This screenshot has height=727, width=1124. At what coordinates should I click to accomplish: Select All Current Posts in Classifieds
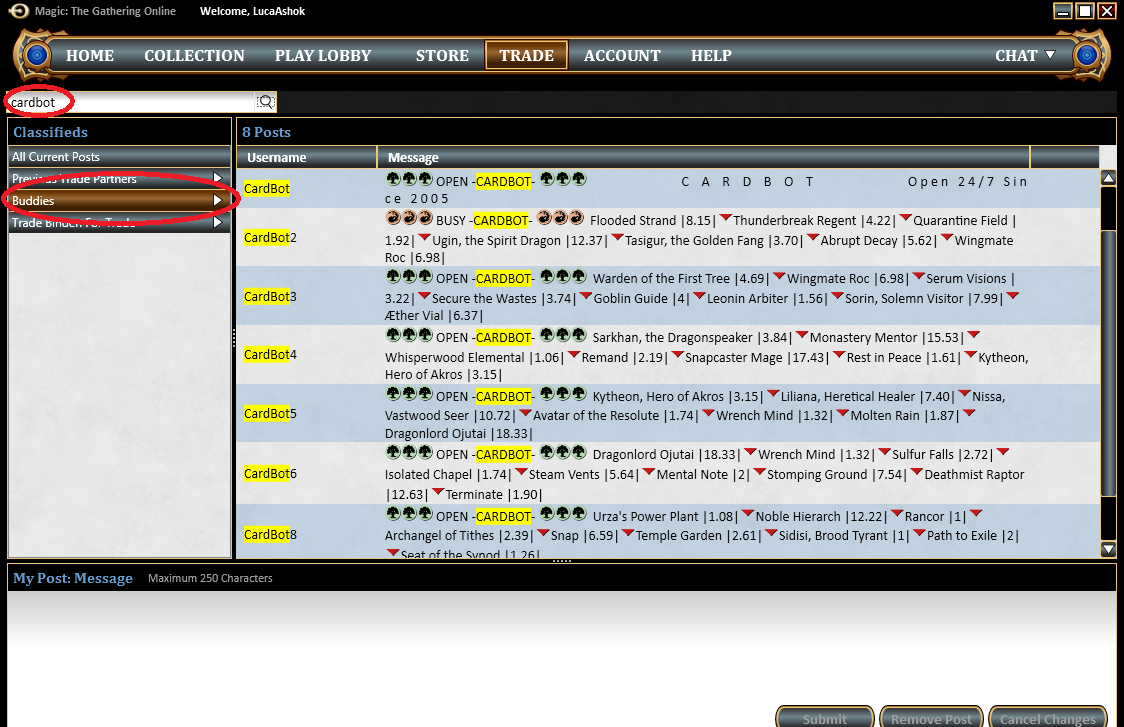coord(56,157)
